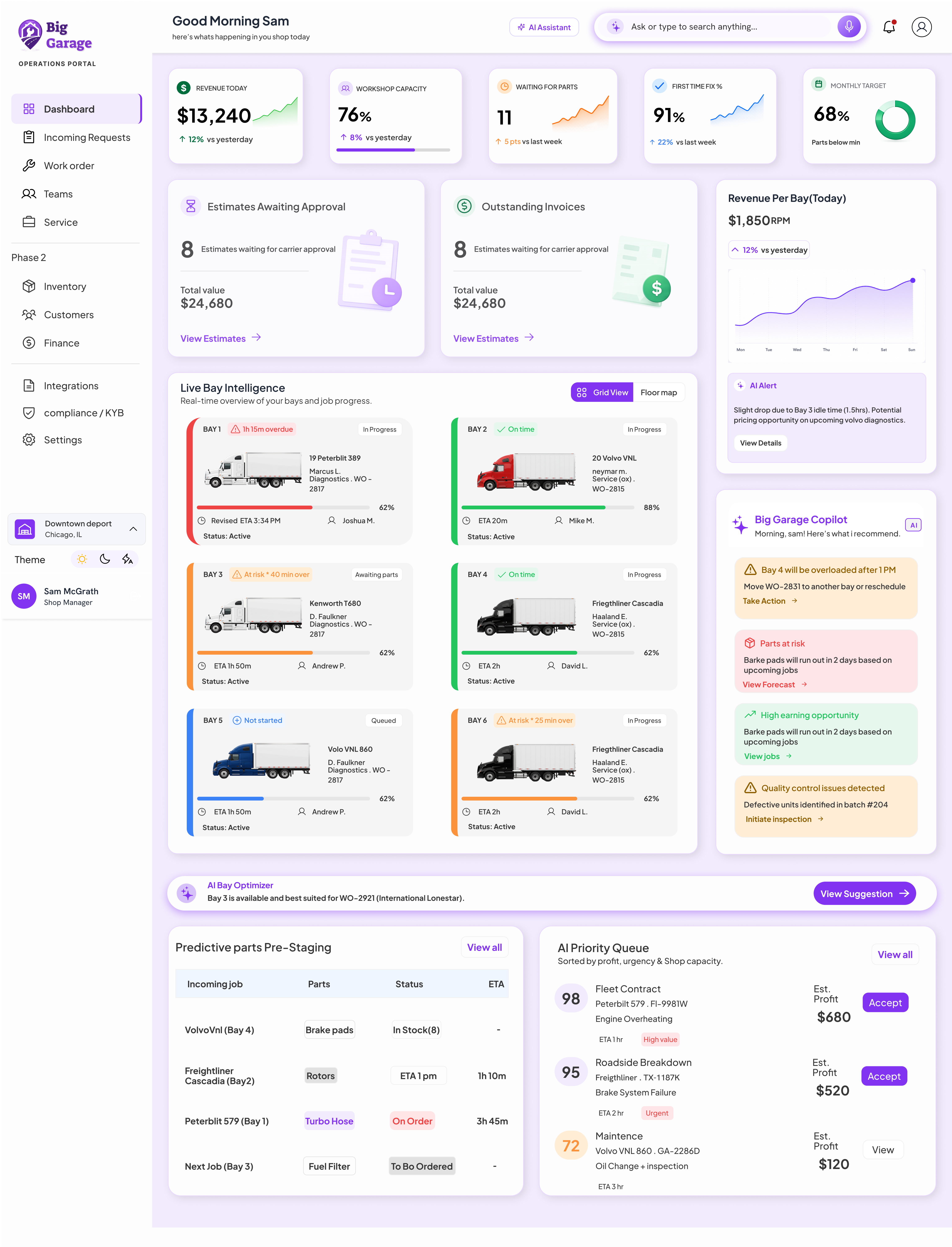Expand the Downtown deport location selector
This screenshot has height=1247, width=952.
pyautogui.click(x=77, y=529)
